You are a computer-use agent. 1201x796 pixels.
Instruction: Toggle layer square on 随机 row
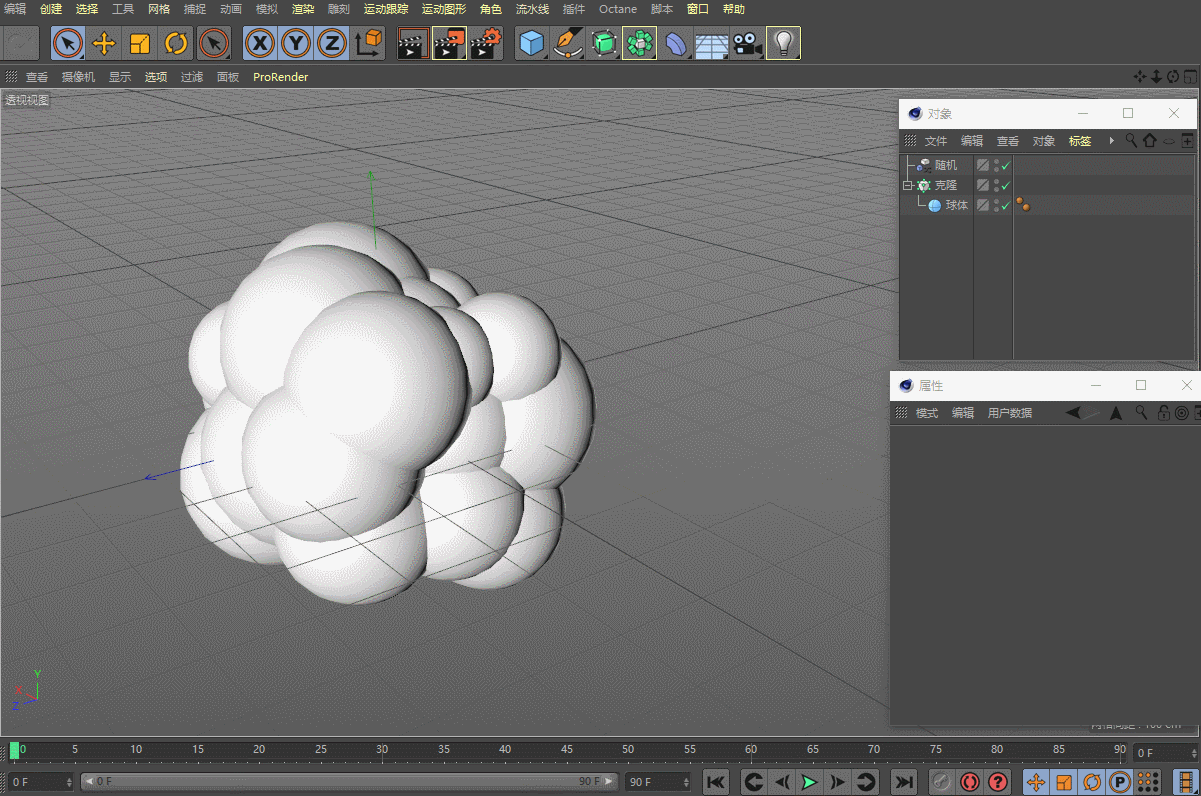(x=983, y=165)
